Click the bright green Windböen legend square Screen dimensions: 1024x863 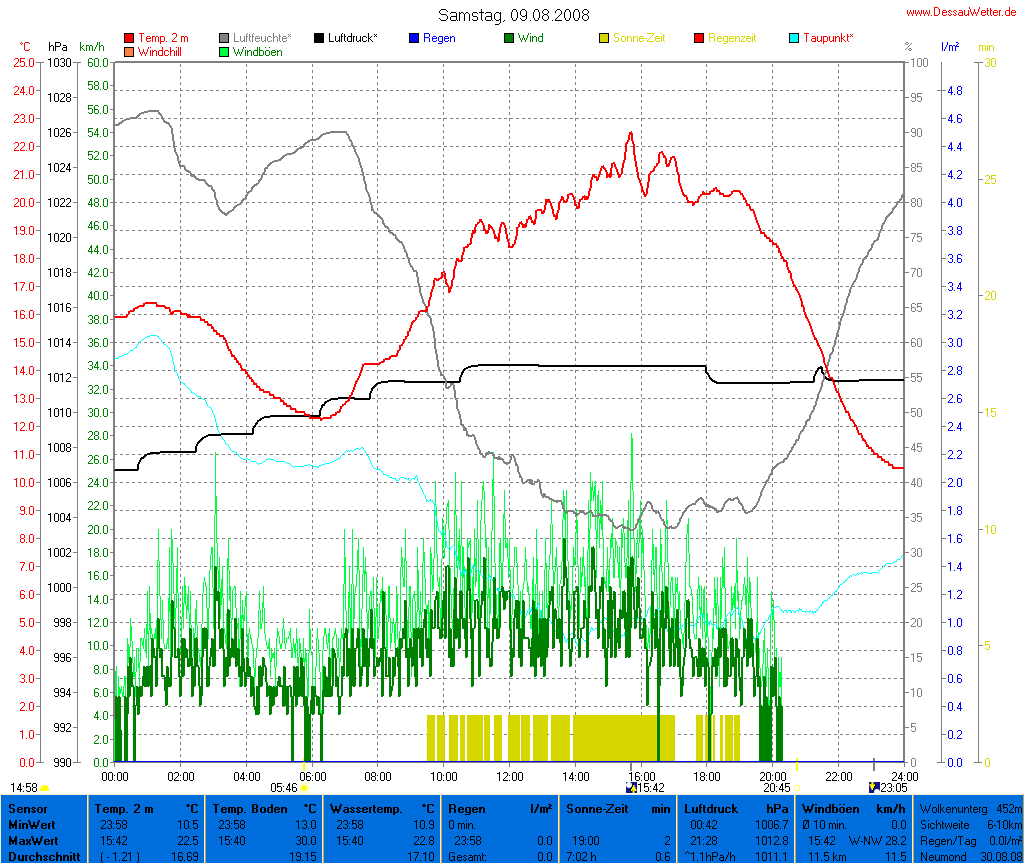pos(224,51)
